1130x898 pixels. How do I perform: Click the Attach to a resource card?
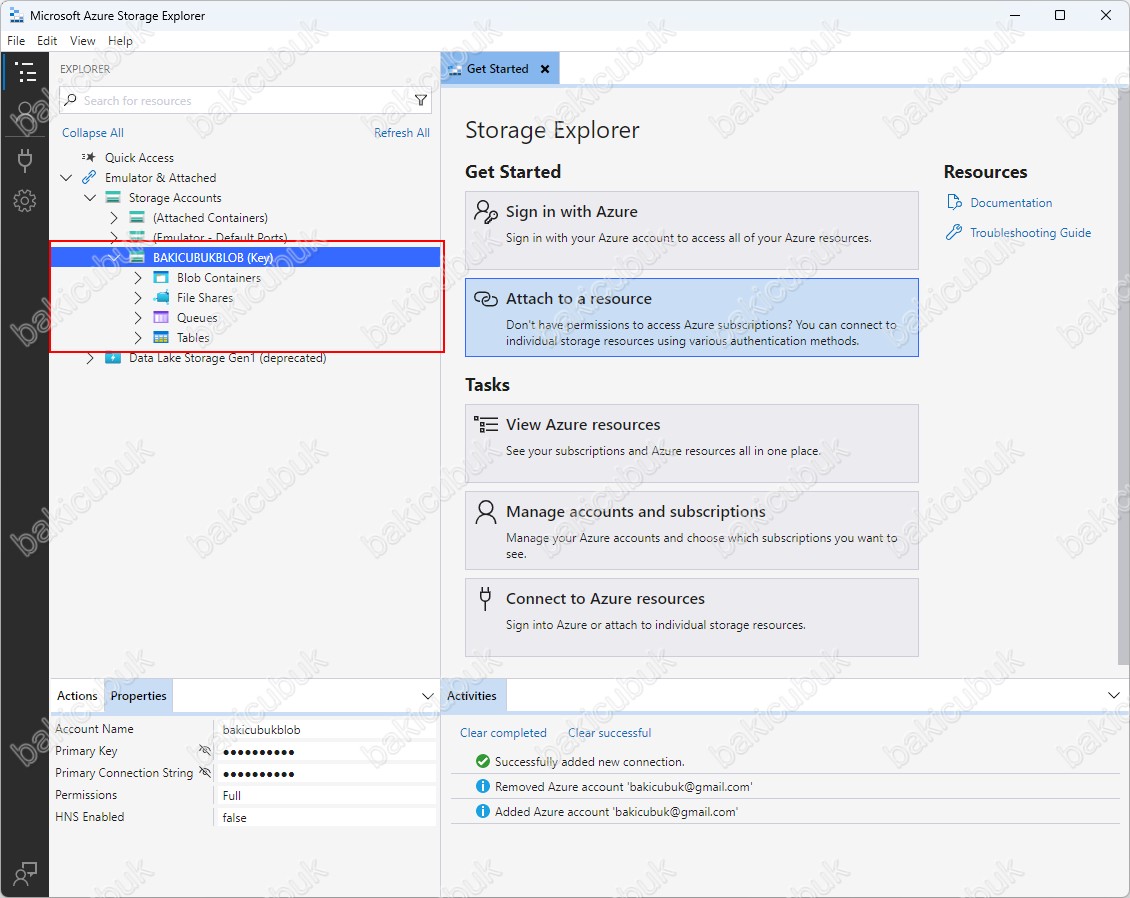(x=692, y=318)
